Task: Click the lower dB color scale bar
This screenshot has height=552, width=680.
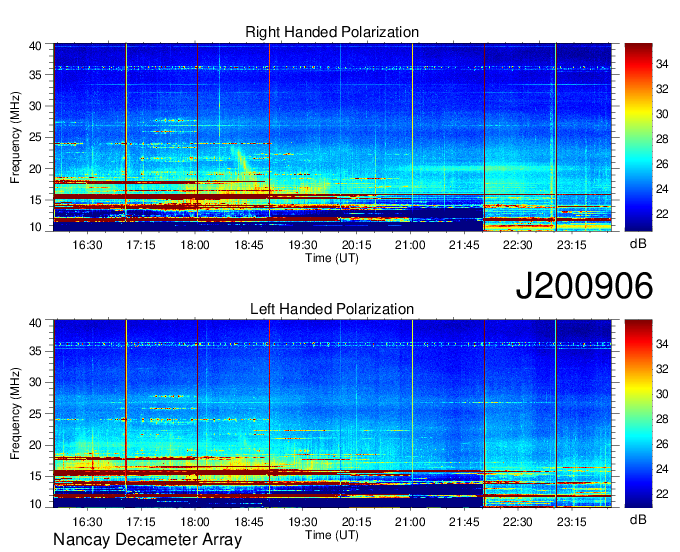Action: coord(638,414)
